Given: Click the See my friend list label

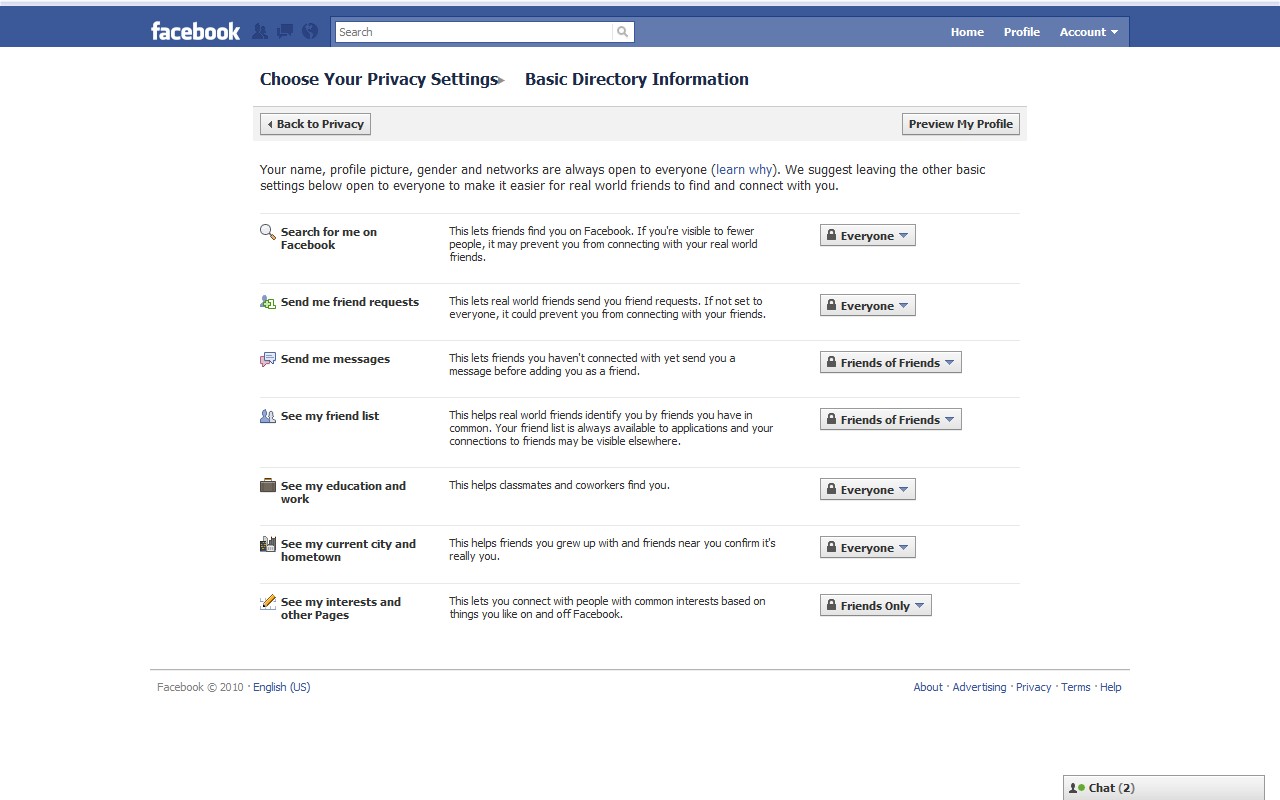Looking at the screenshot, I should pos(330,416).
